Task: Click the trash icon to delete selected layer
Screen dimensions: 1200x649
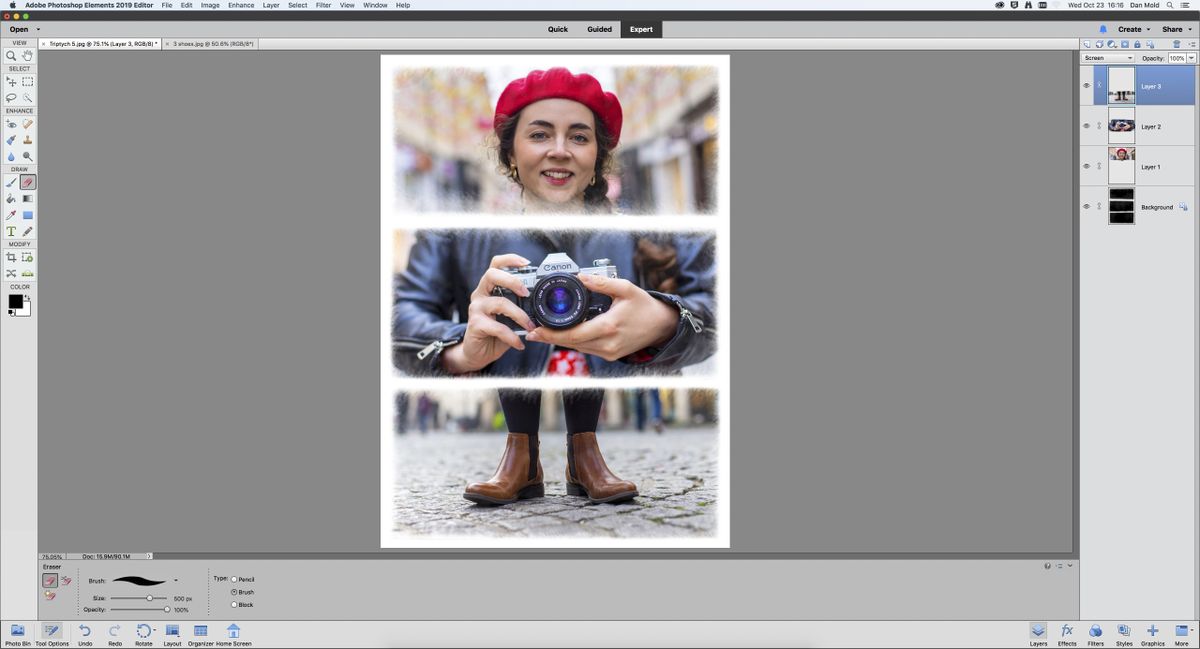Action: [x=1177, y=44]
